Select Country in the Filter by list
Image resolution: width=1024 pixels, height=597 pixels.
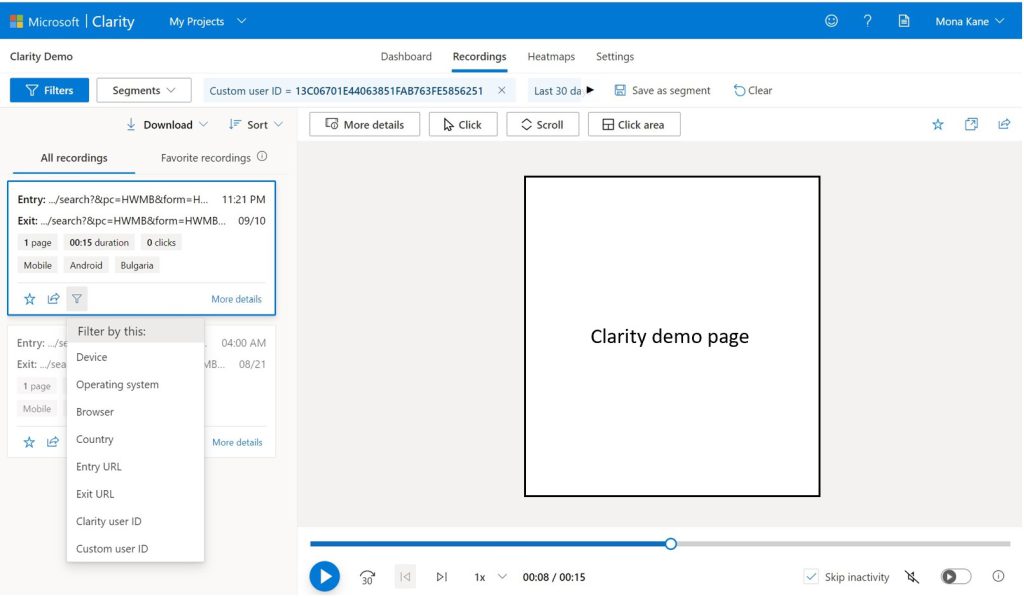click(95, 439)
